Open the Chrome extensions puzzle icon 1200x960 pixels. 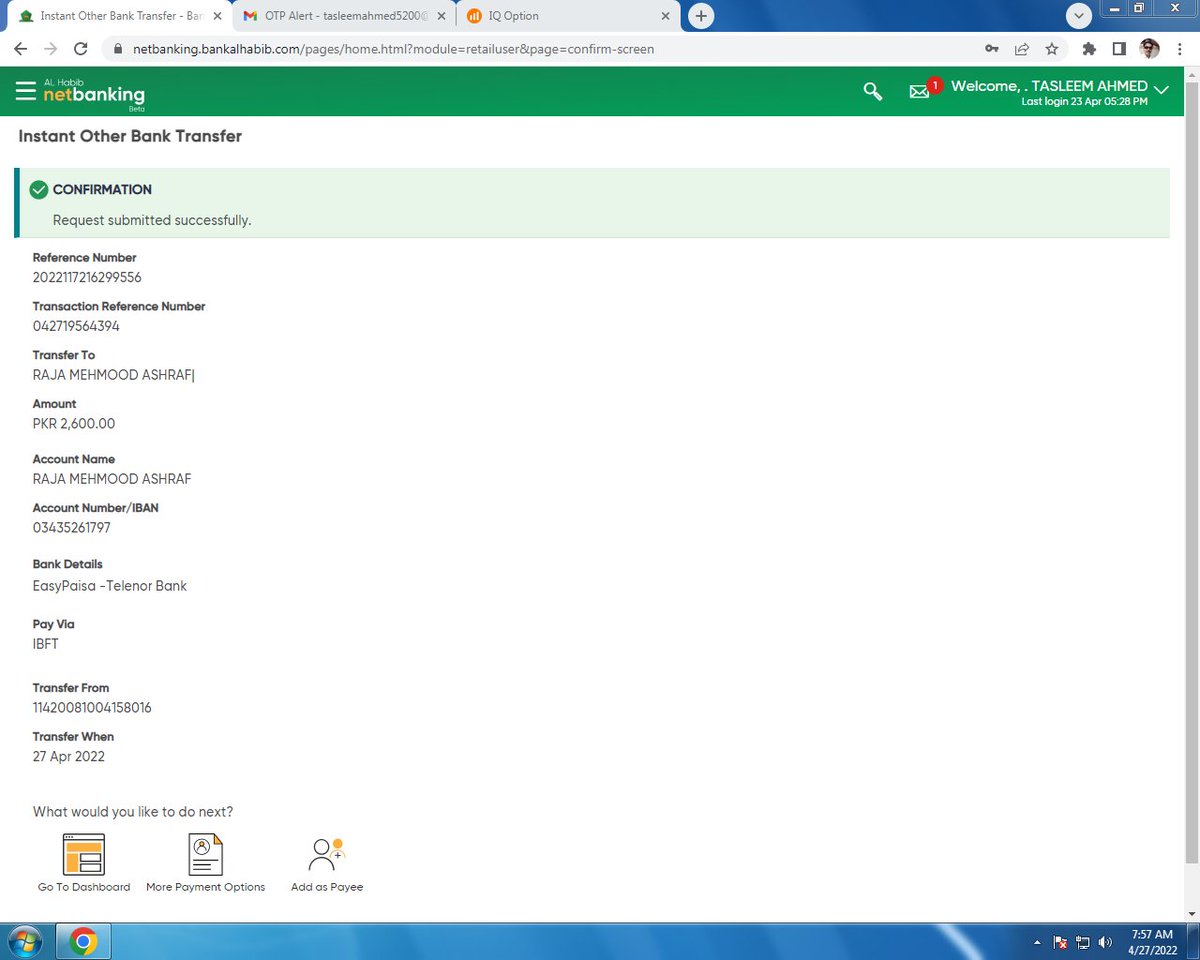(x=1089, y=48)
